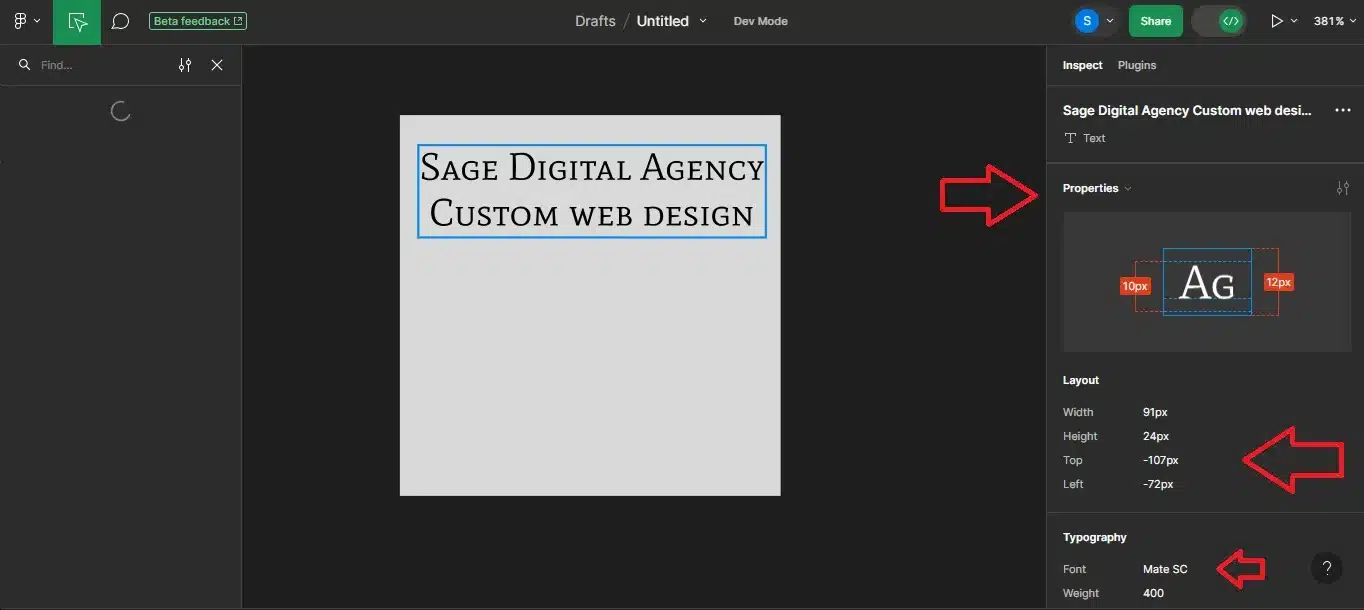Open the Figma main menu icon
Screen dimensions: 1364x610
20,21
